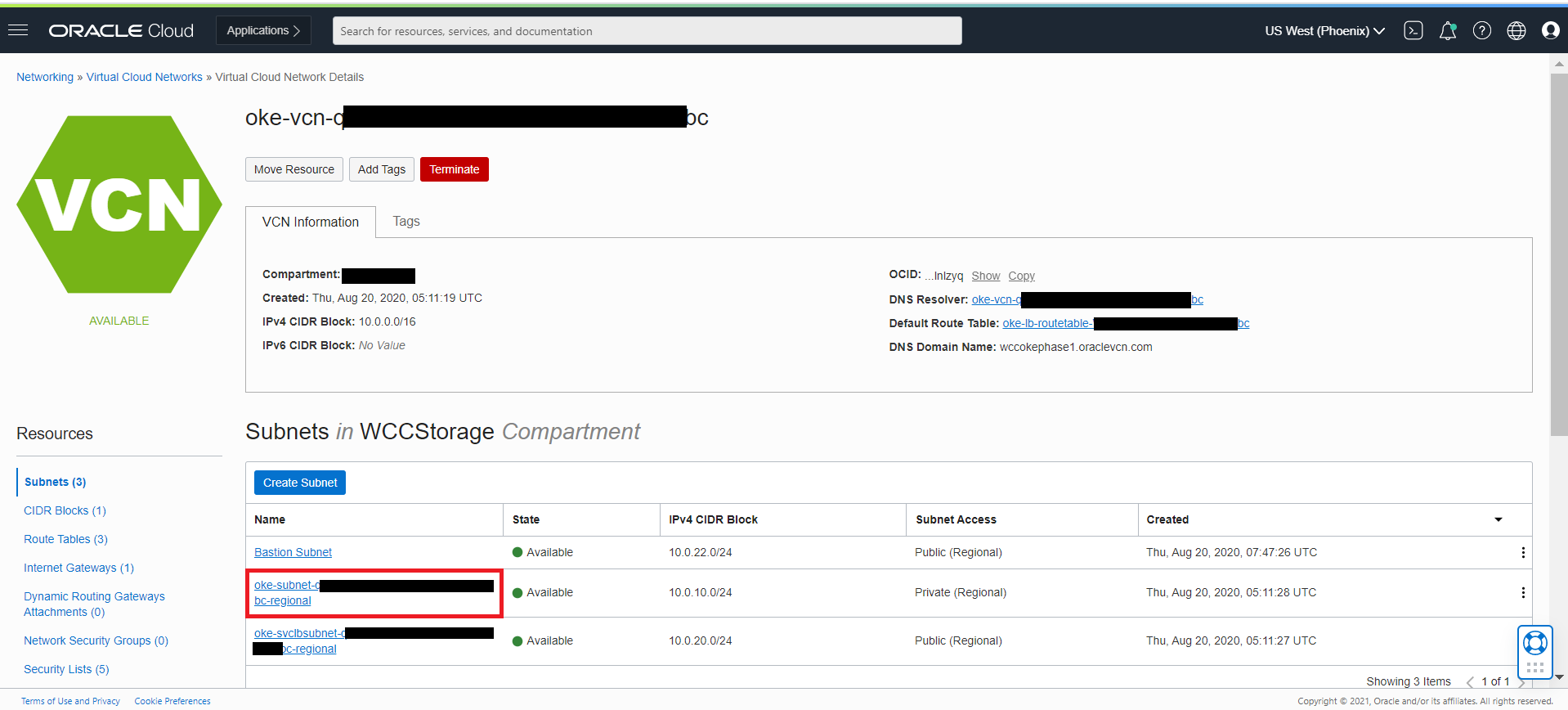
Task: Expand the Applications menu
Action: (x=263, y=30)
